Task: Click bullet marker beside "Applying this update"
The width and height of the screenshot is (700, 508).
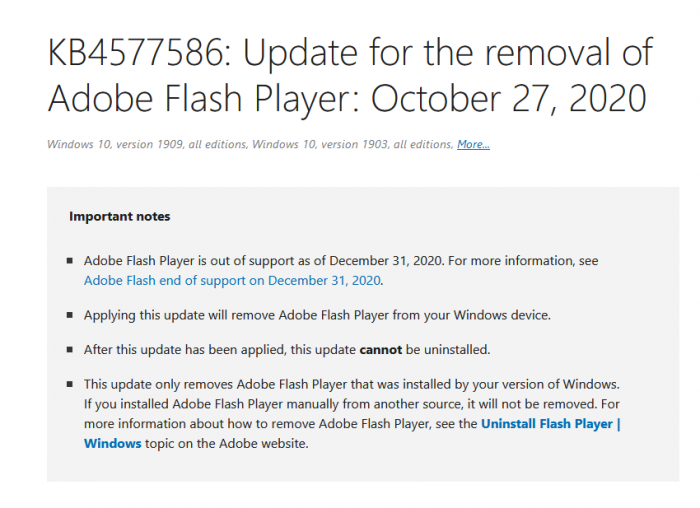Action: (69, 315)
